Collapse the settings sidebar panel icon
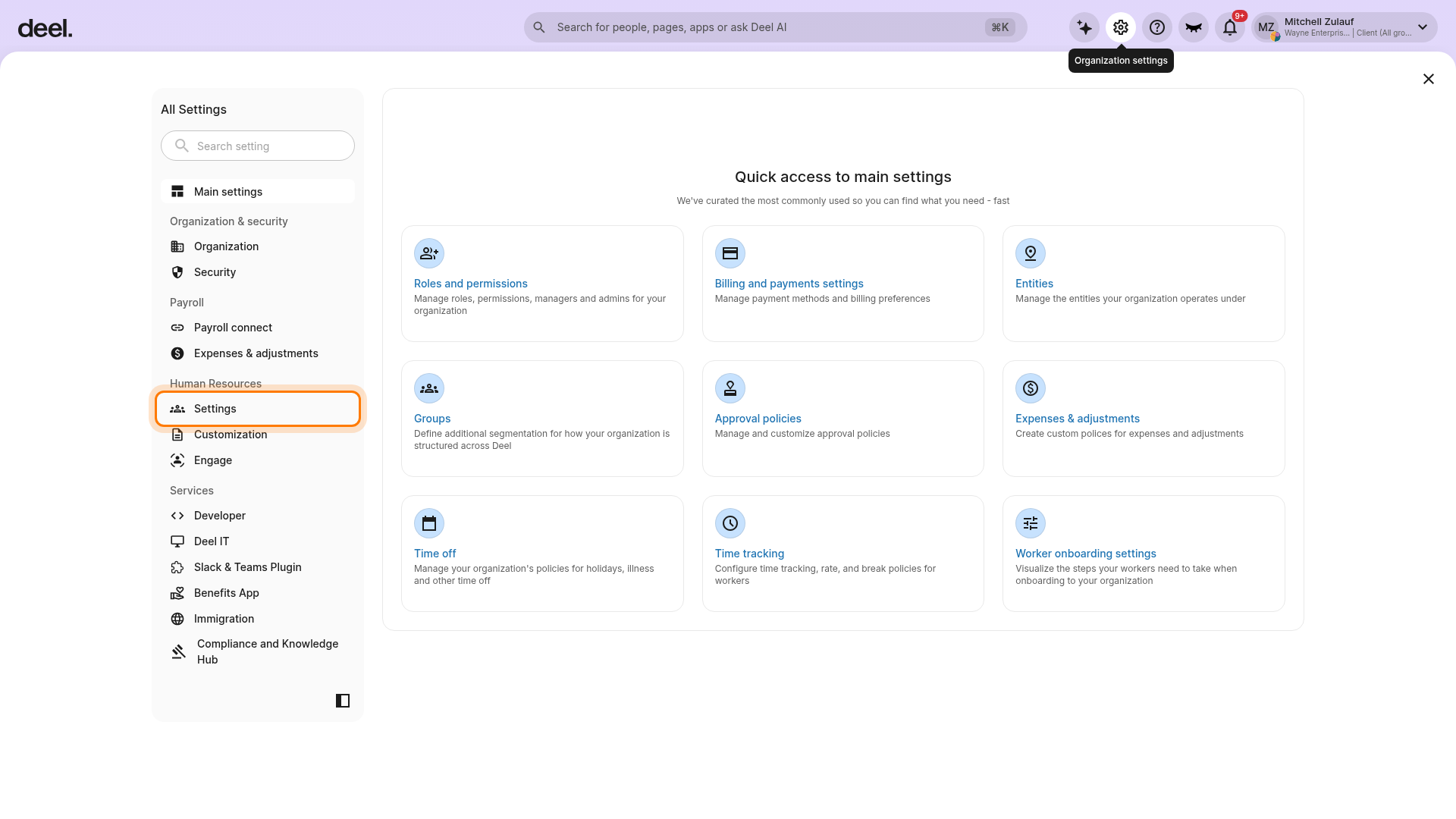Viewport: 1456px width, 819px height. click(343, 701)
